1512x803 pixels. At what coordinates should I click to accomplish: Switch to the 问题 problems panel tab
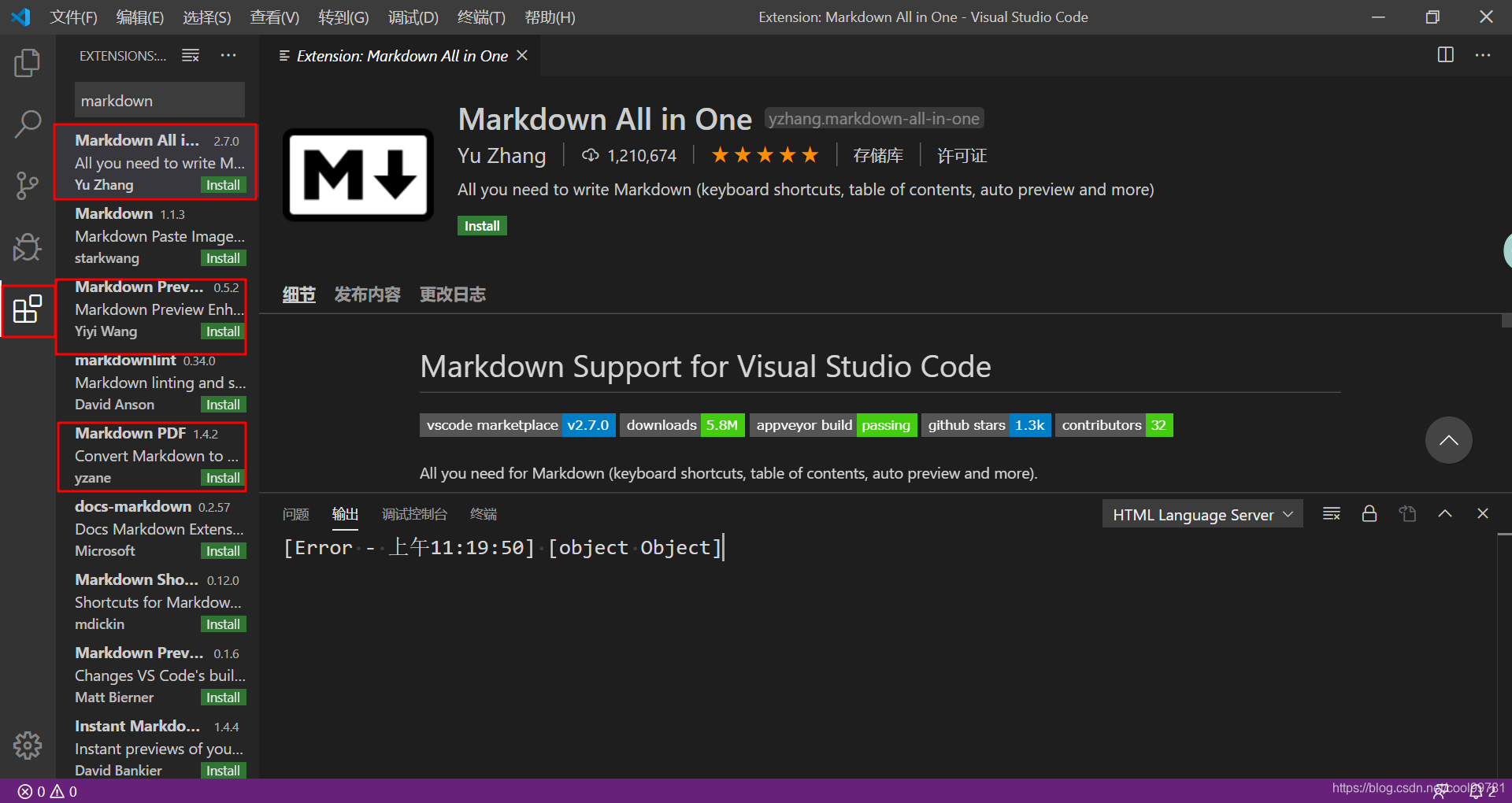click(x=296, y=514)
